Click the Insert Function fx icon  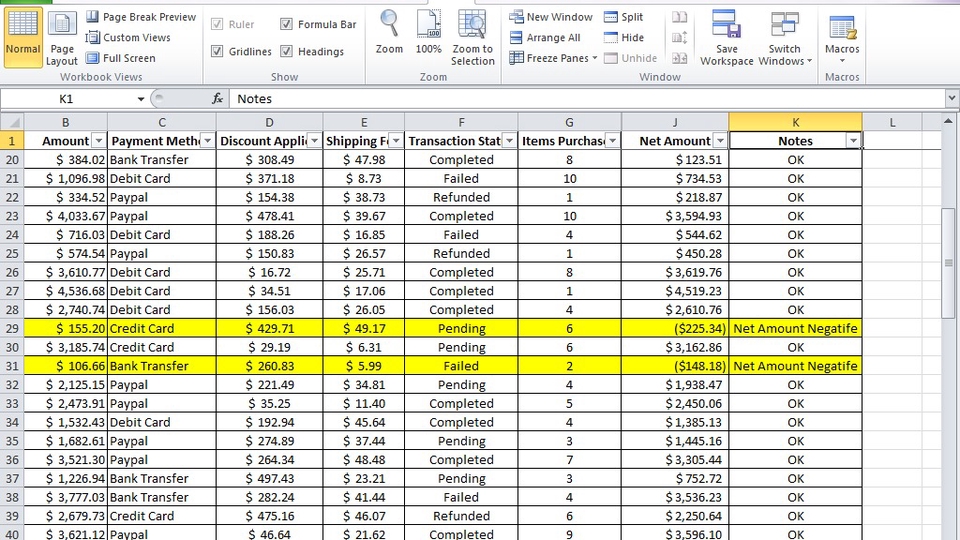point(217,99)
